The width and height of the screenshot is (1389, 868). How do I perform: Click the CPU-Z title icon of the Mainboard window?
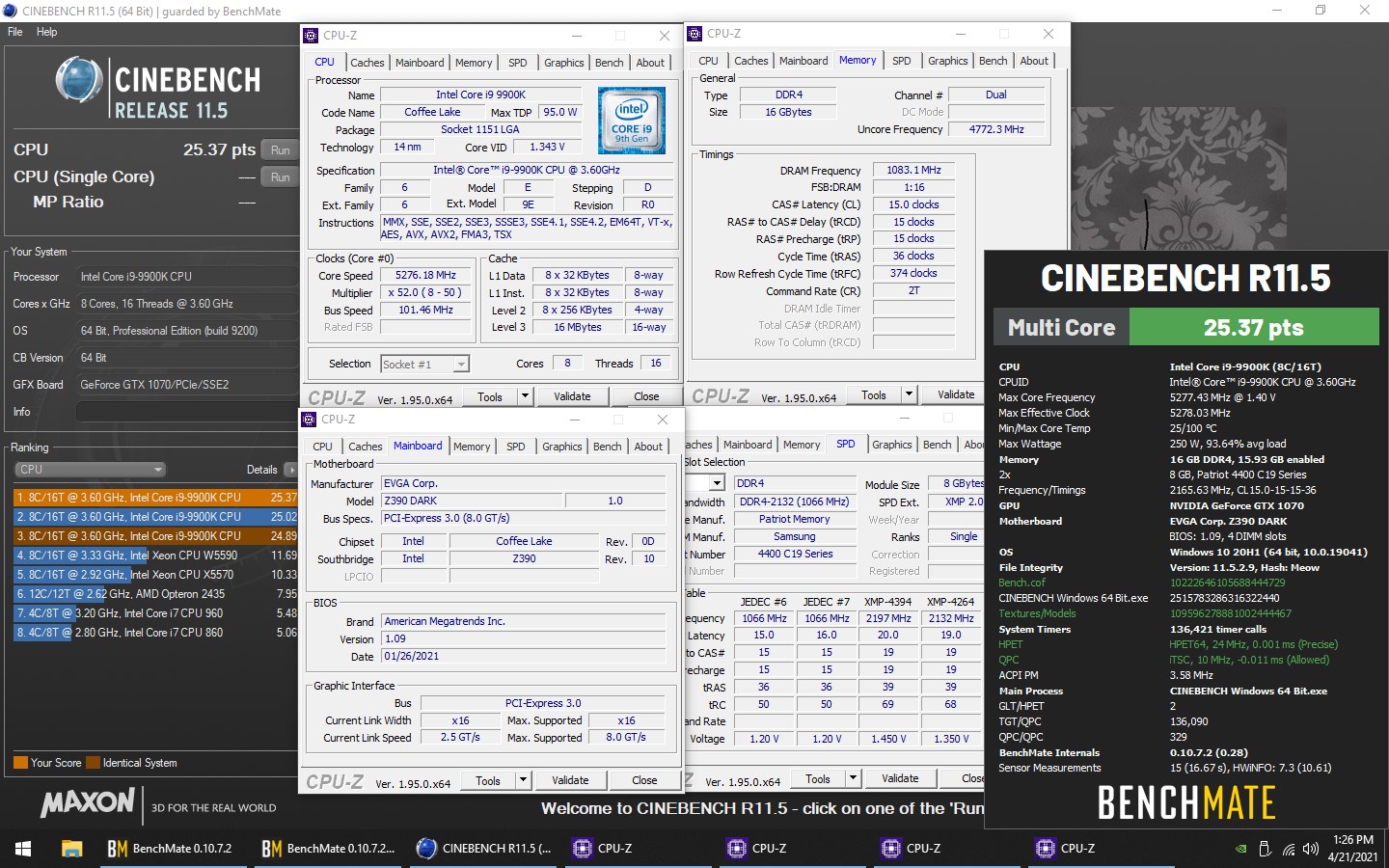(309, 420)
